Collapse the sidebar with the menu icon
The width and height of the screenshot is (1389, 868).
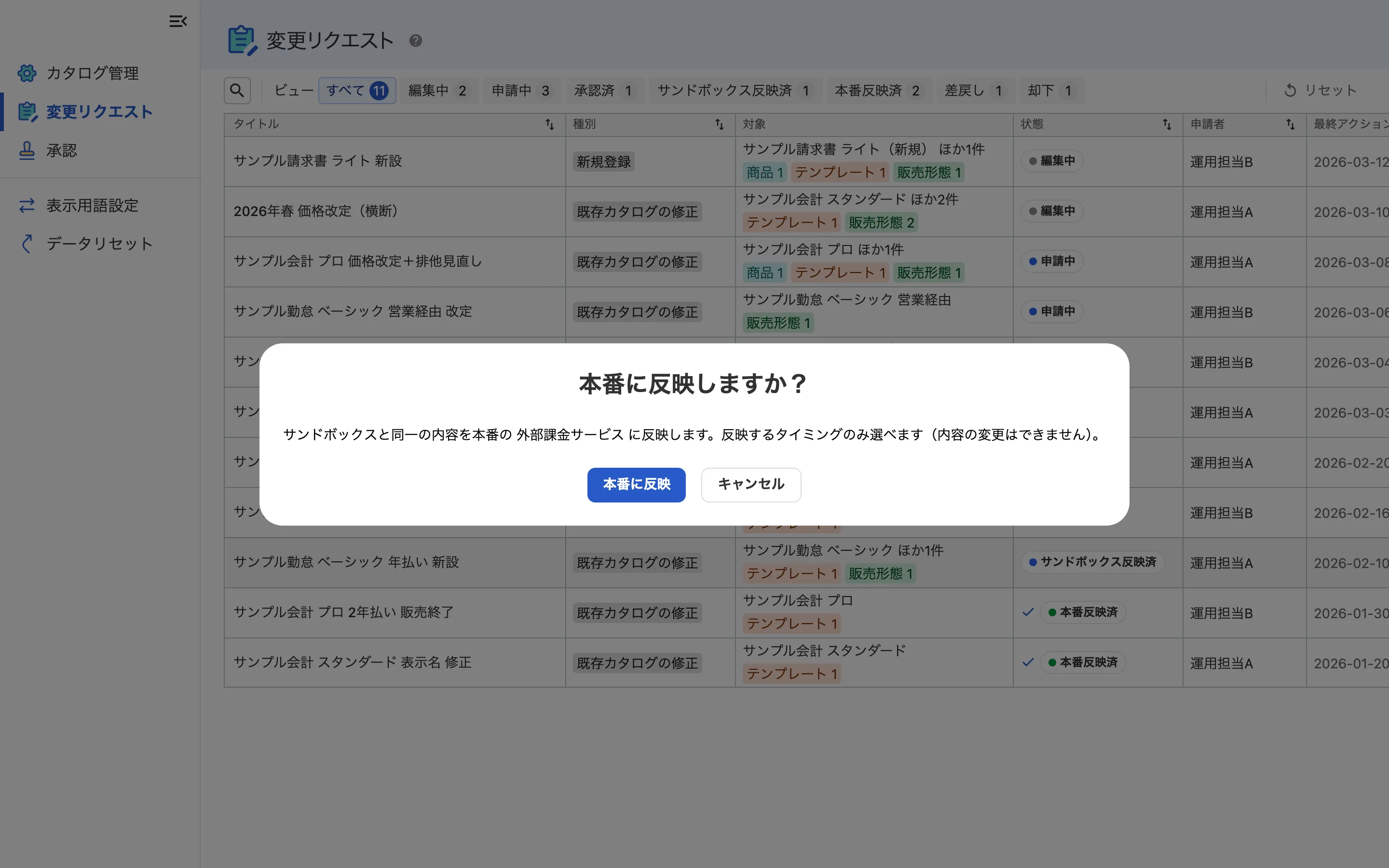pos(178,21)
